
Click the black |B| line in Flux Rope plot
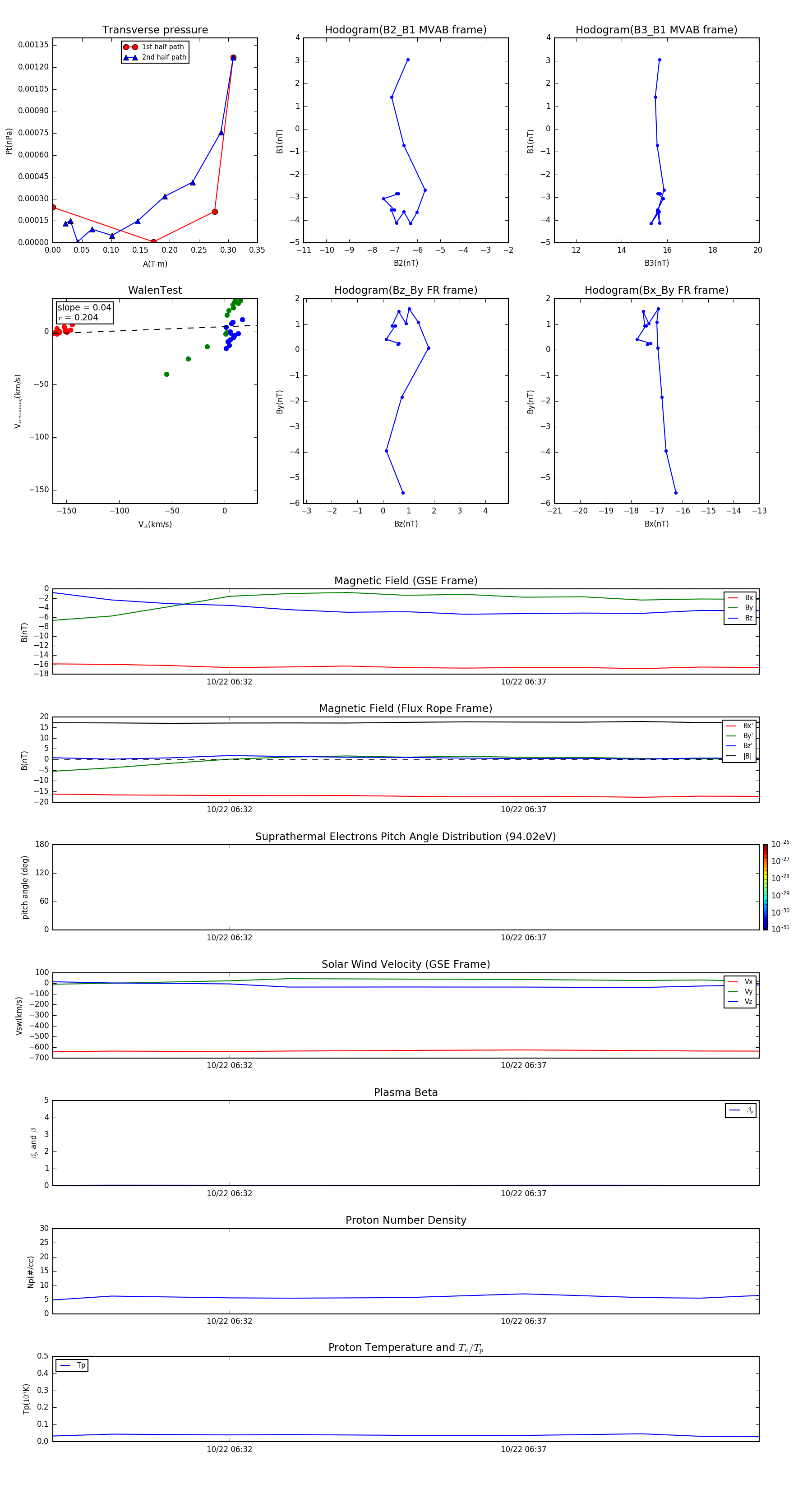[406, 722]
